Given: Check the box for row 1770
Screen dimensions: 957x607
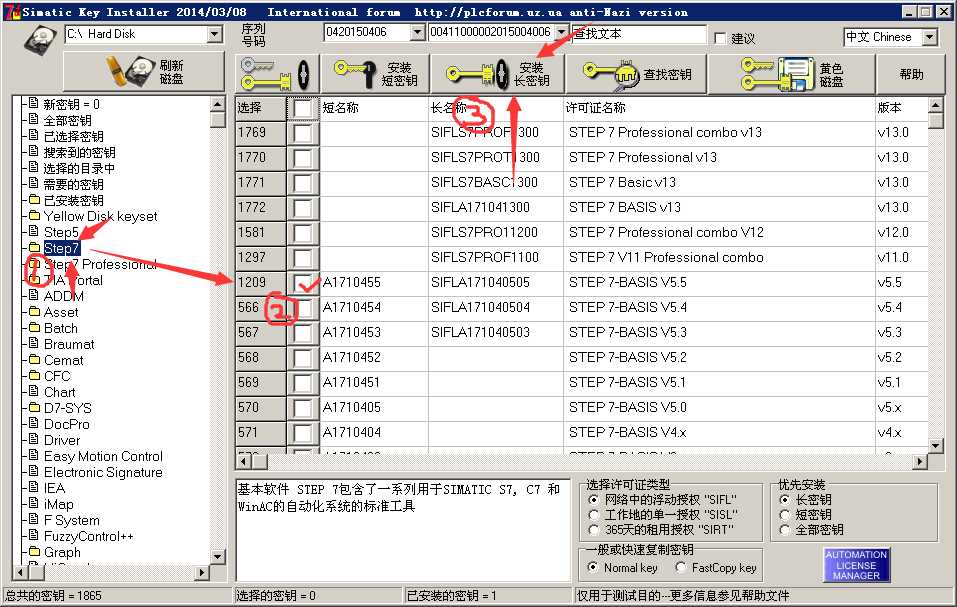Looking at the screenshot, I should pos(303,158).
